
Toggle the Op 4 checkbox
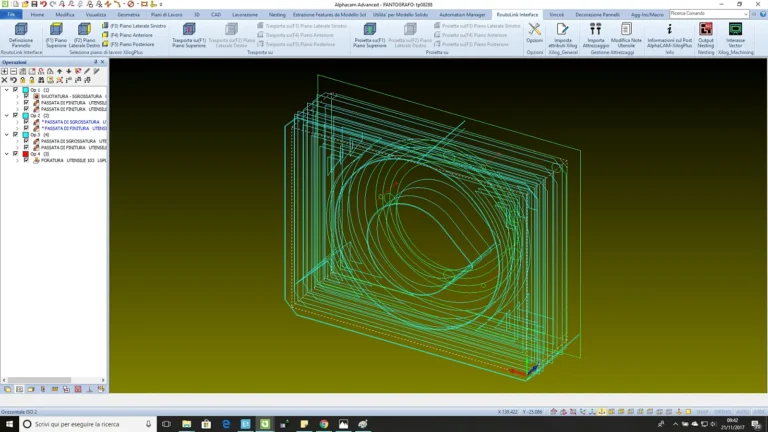(16, 154)
